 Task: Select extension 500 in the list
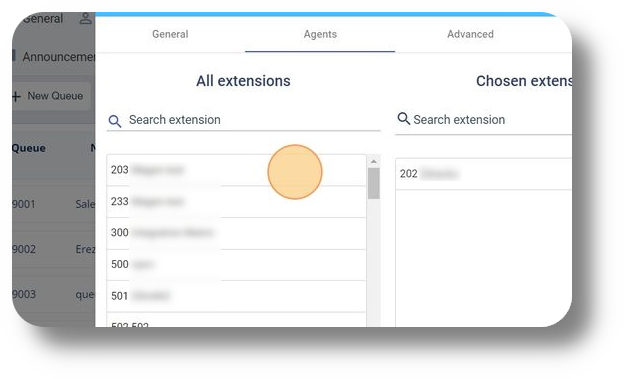pyautogui.click(x=236, y=264)
